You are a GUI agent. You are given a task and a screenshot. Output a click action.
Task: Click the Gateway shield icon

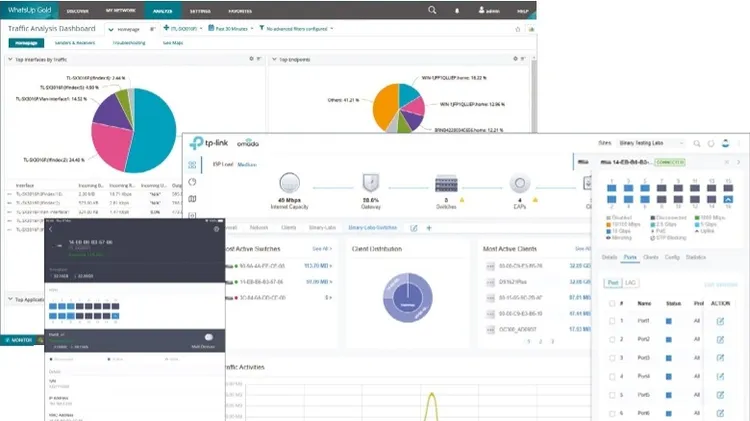point(371,183)
